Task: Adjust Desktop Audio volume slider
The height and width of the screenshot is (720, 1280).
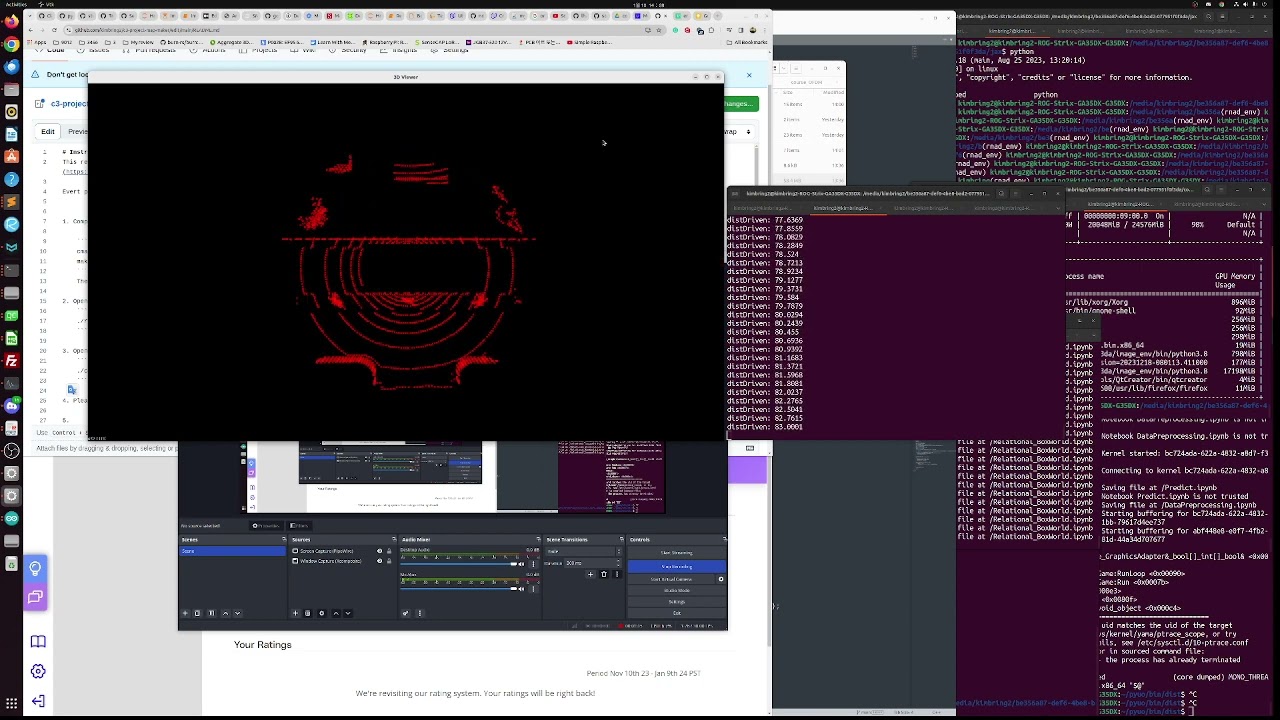Action: (458, 564)
